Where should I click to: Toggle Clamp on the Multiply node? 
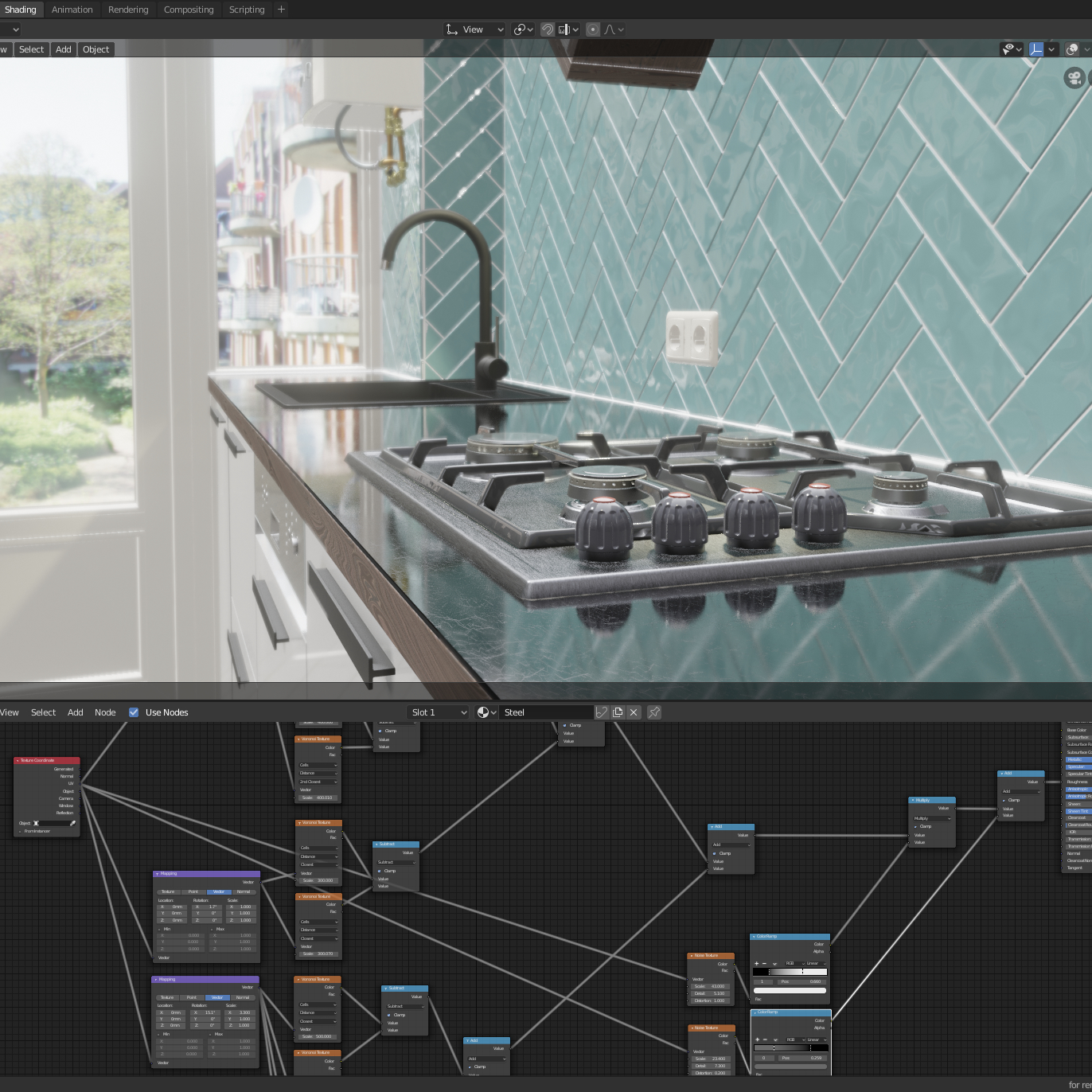pos(916,826)
